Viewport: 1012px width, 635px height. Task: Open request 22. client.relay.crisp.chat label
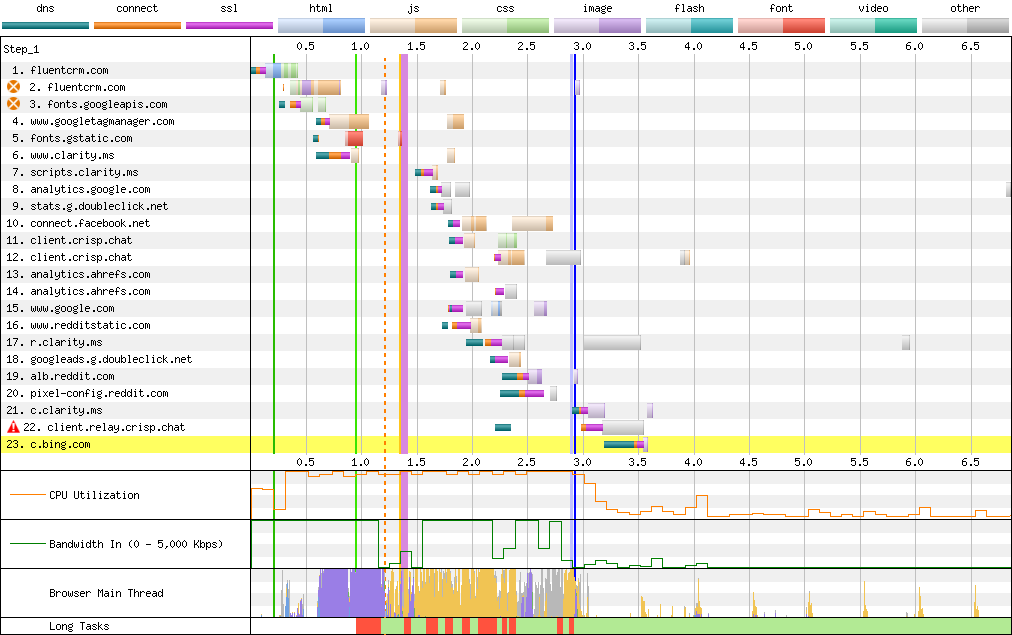pos(104,427)
